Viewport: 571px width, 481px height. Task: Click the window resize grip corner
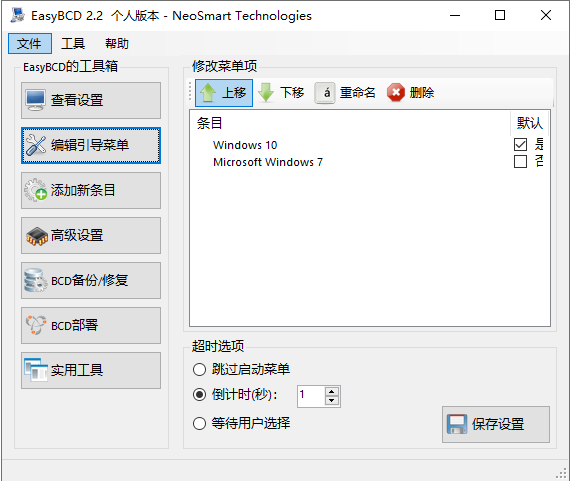[x=561, y=473]
